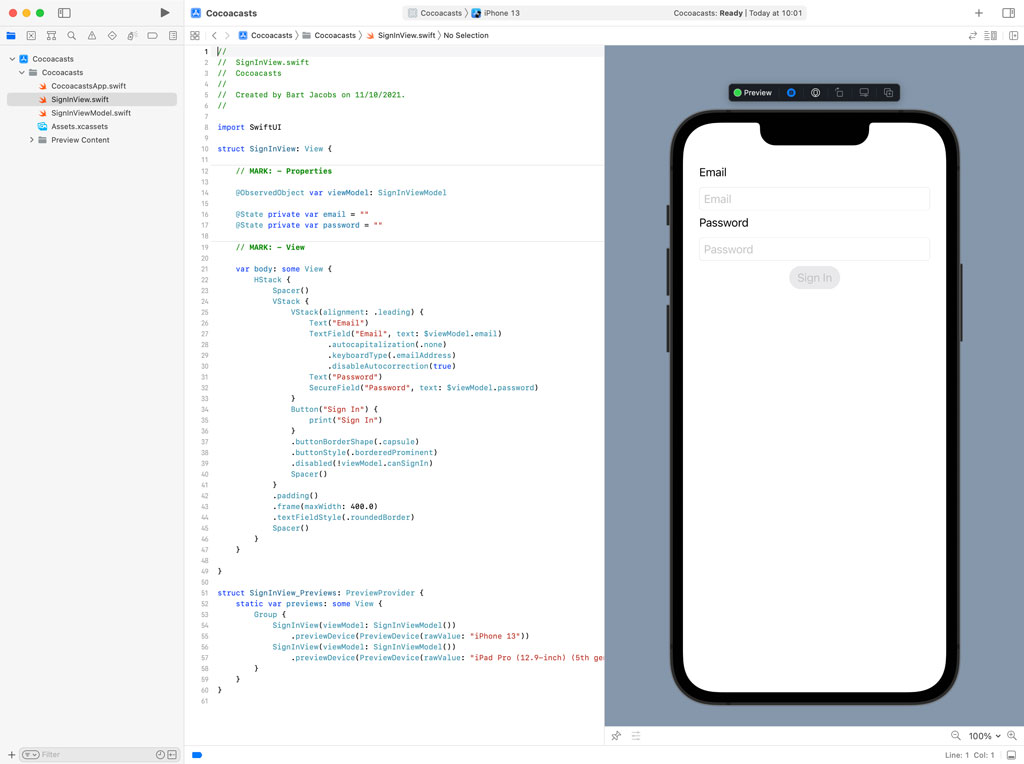The image size is (1024, 764).
Task: Open the Project navigator folder icon
Action: [11, 35]
